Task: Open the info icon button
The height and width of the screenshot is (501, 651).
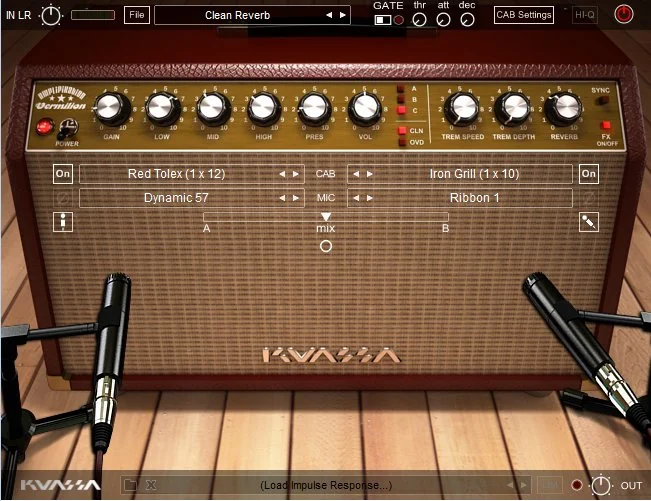Action: 63,222
